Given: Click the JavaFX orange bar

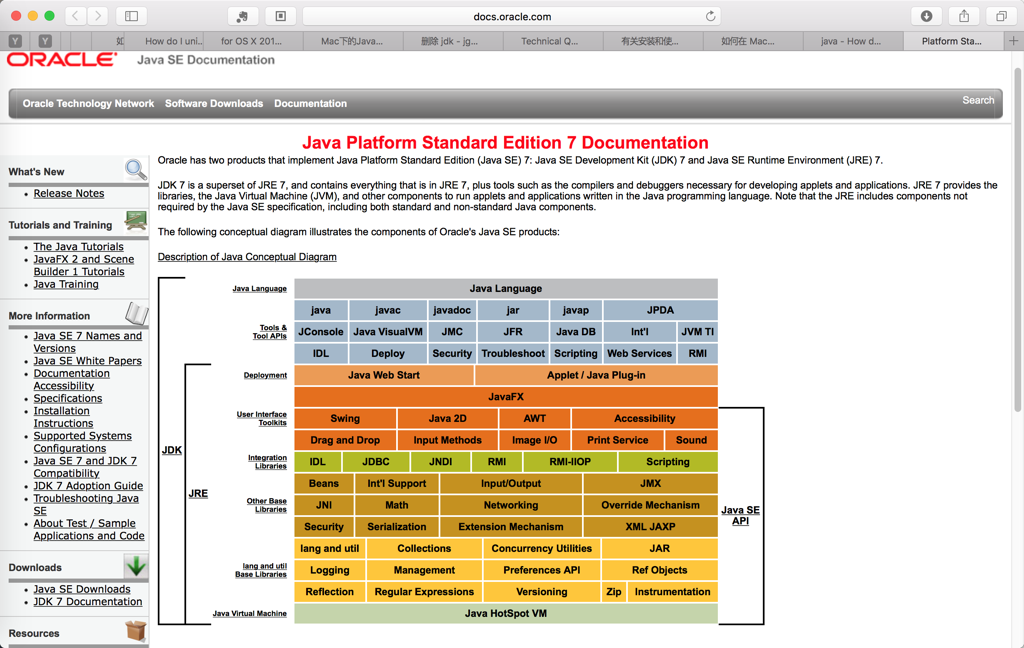Looking at the screenshot, I should click(x=505, y=397).
